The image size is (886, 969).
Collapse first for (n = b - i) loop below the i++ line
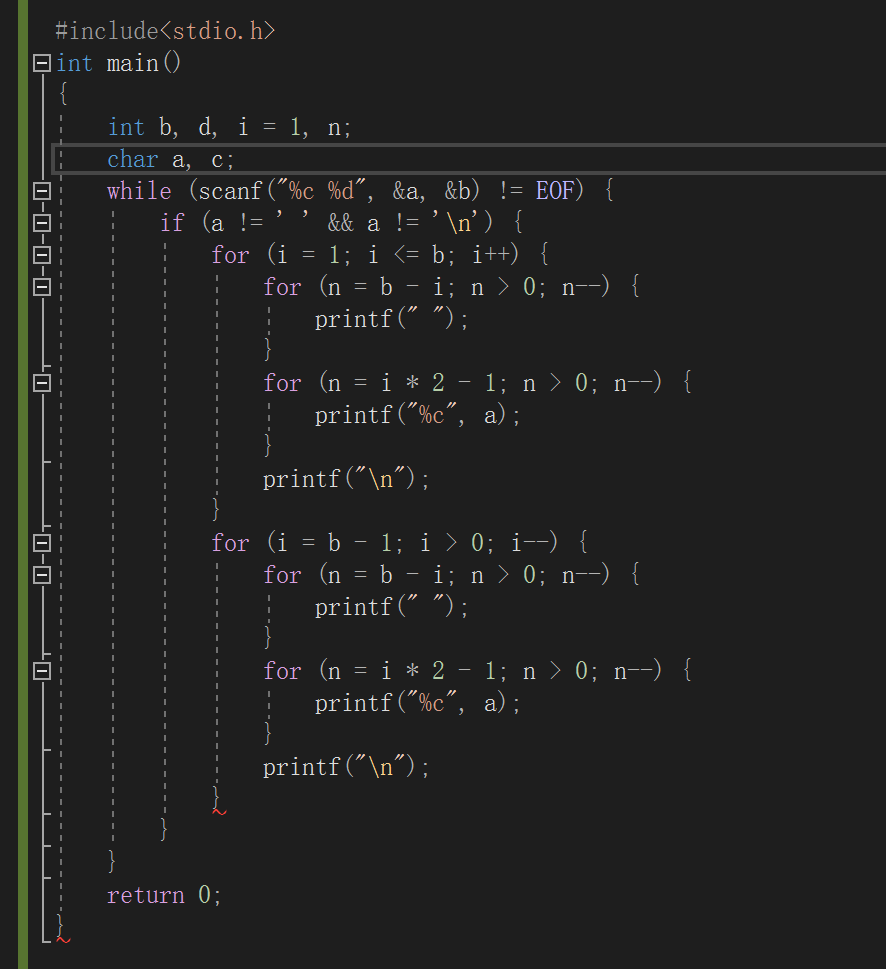point(41,287)
